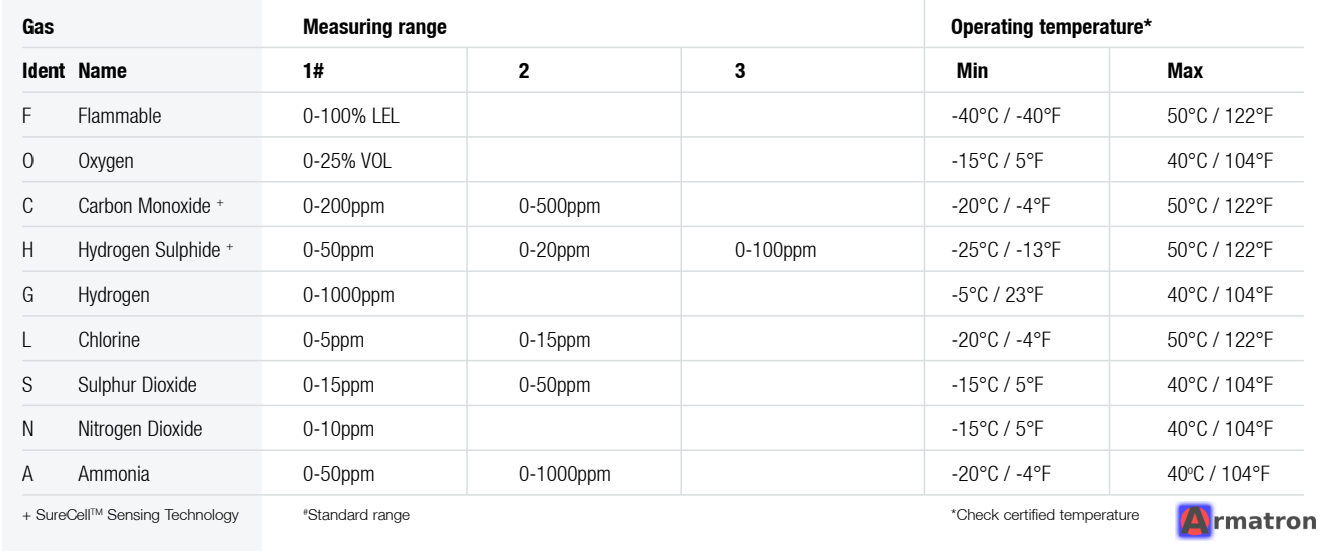Click the Standard range footnote text
This screenshot has width=1327, height=551.
pyautogui.click(x=356, y=515)
